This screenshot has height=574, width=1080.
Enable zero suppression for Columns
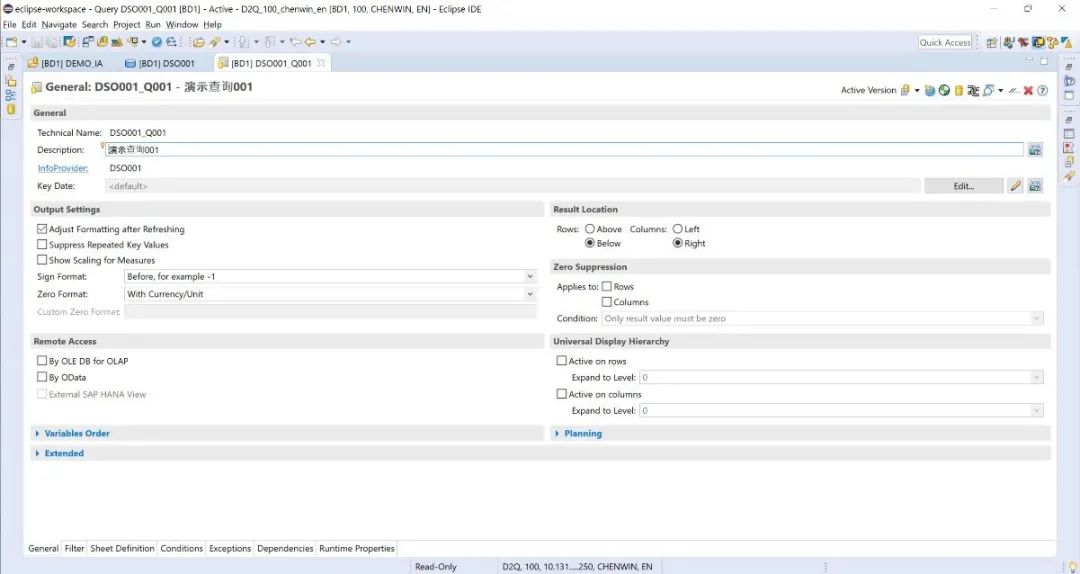coord(607,302)
